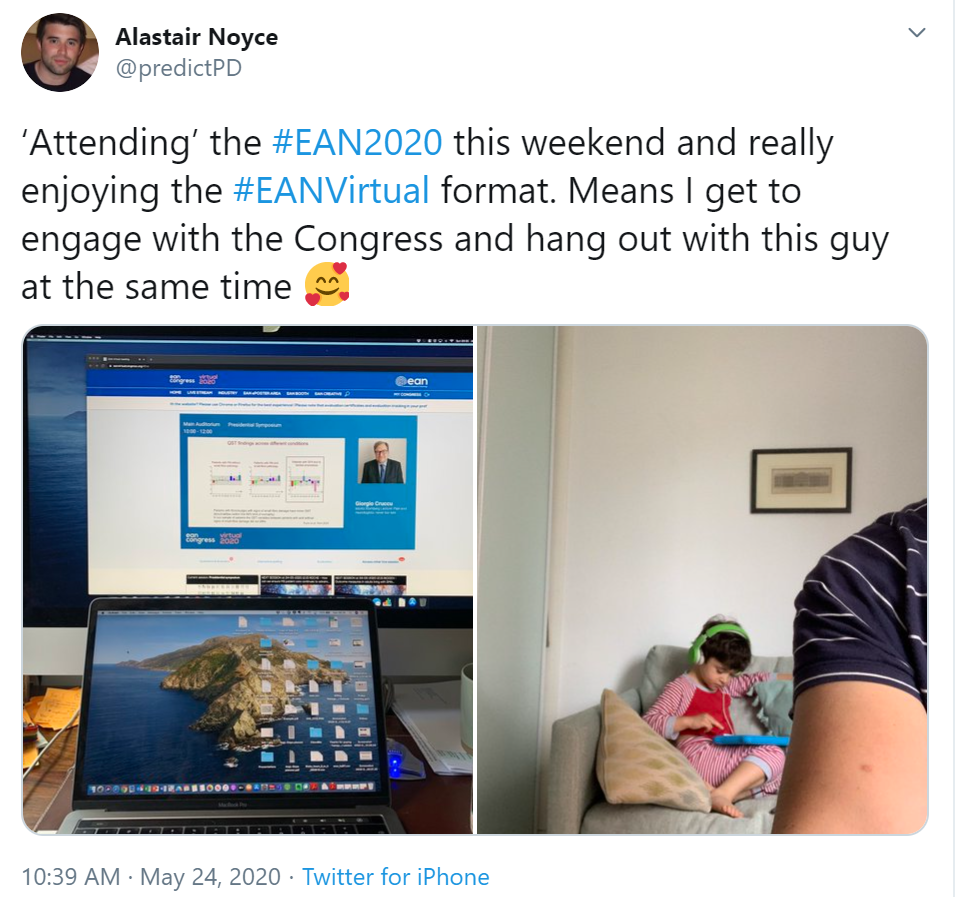This screenshot has height=897, width=957.
Task: Open the #EAN2020 hashtag
Action: click(357, 142)
